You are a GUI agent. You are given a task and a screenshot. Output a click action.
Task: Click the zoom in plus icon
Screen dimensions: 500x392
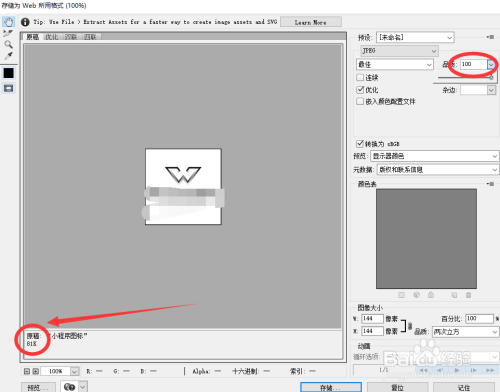pos(36,371)
